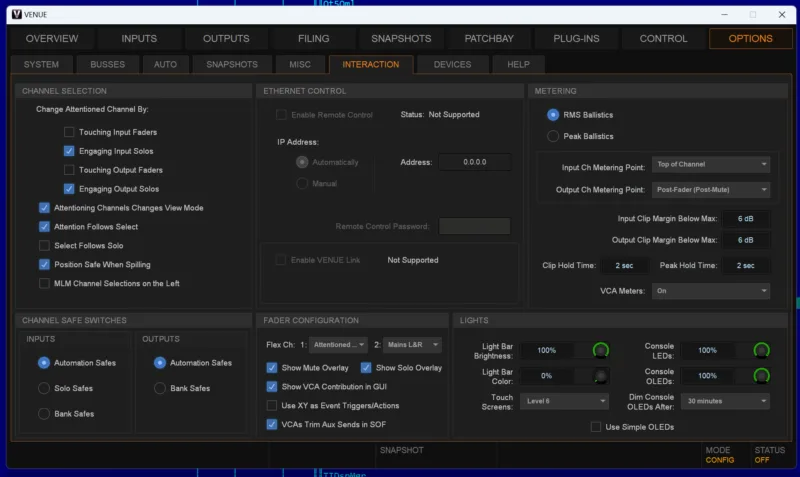Enable Touching Output Faders checkbox
The image size is (800, 477).
(69, 170)
